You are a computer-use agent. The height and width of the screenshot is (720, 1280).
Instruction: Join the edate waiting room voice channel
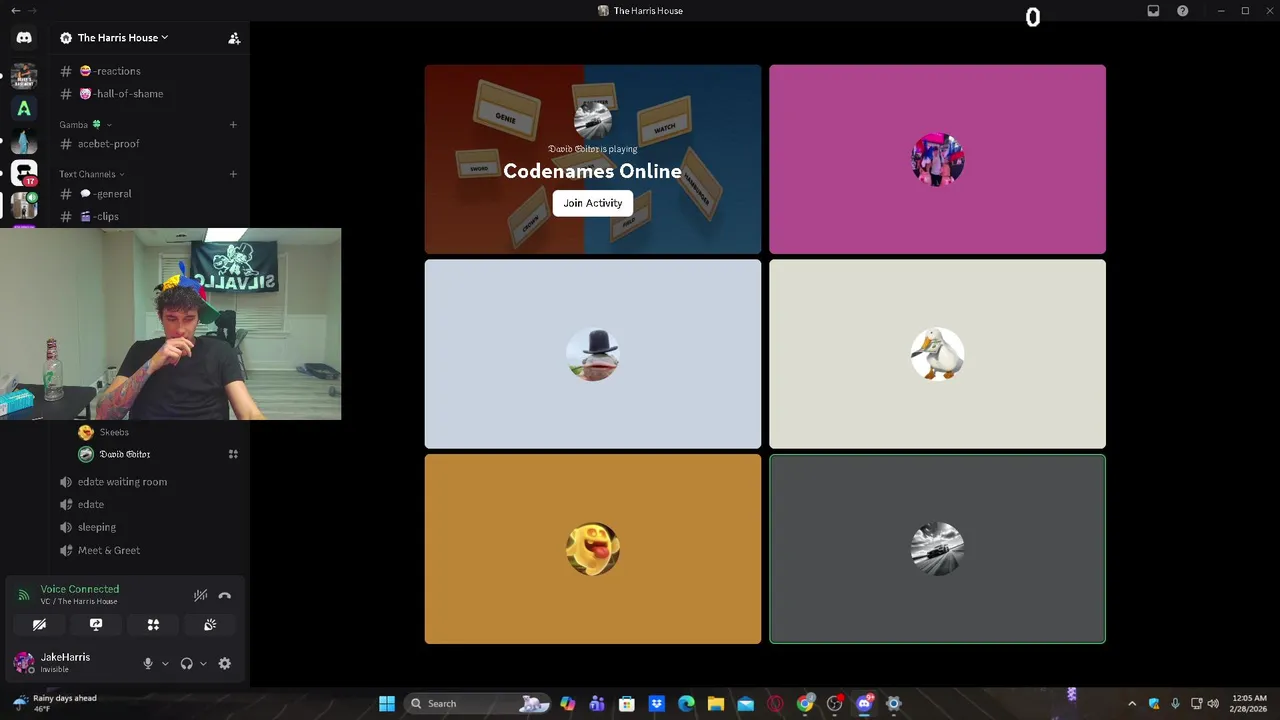pos(149,482)
